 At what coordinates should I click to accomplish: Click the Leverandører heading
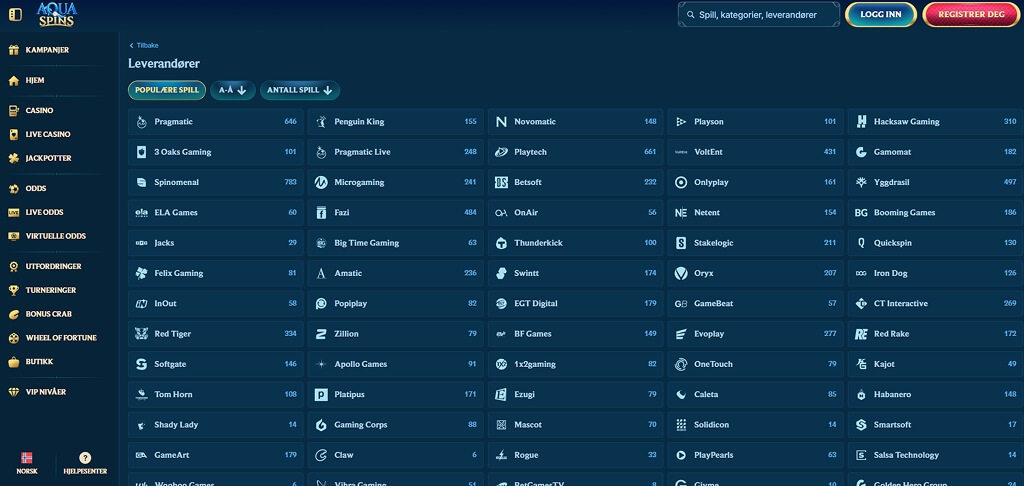pyautogui.click(x=164, y=64)
